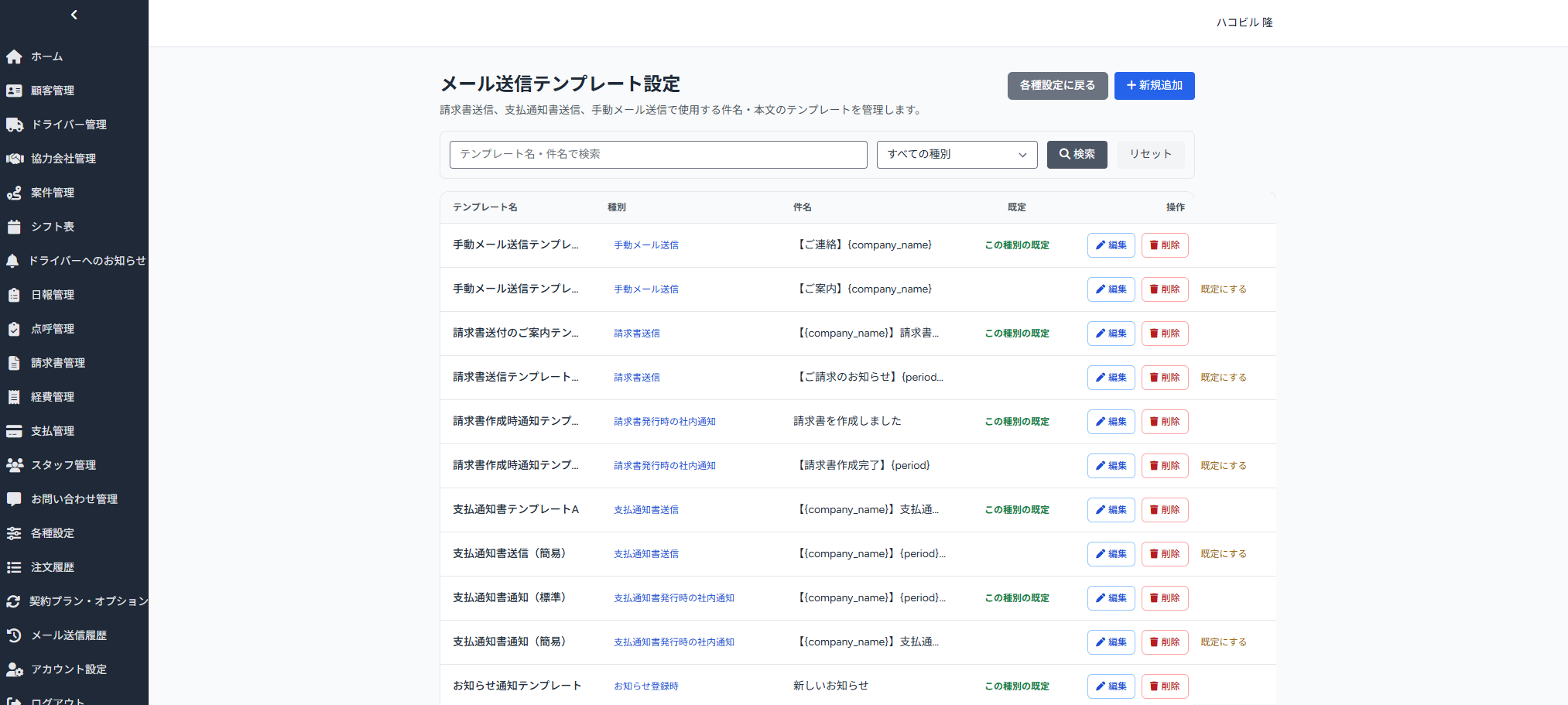
Task: Click the リセット button
Action: coord(1150,155)
